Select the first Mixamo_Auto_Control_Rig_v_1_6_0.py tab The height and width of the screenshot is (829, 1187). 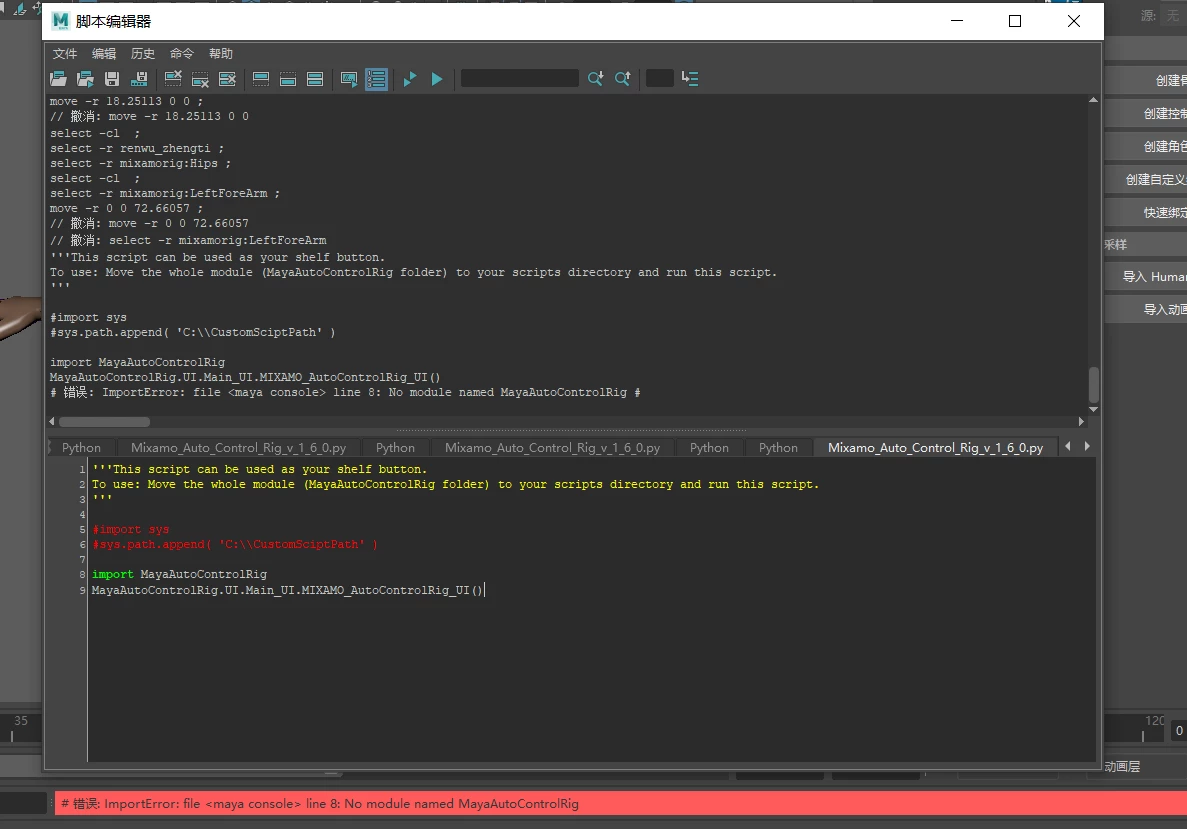pos(238,447)
